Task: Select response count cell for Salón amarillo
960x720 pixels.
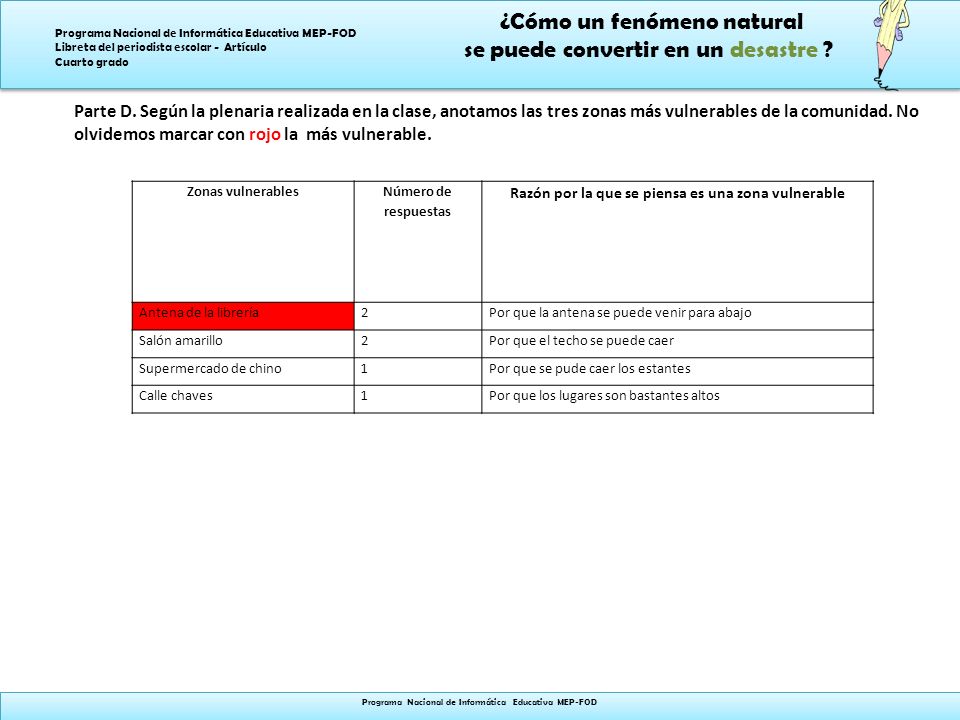Action: tap(418, 344)
